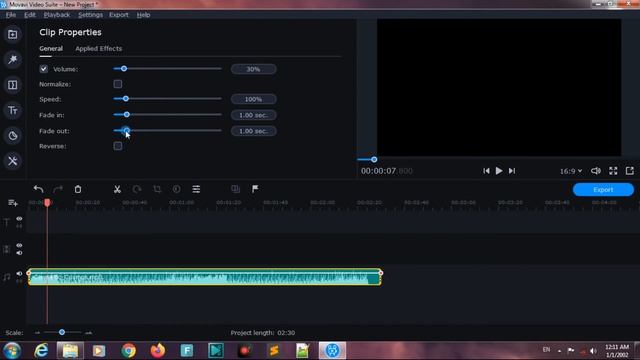Select the audio clip on the timeline

pos(204,277)
